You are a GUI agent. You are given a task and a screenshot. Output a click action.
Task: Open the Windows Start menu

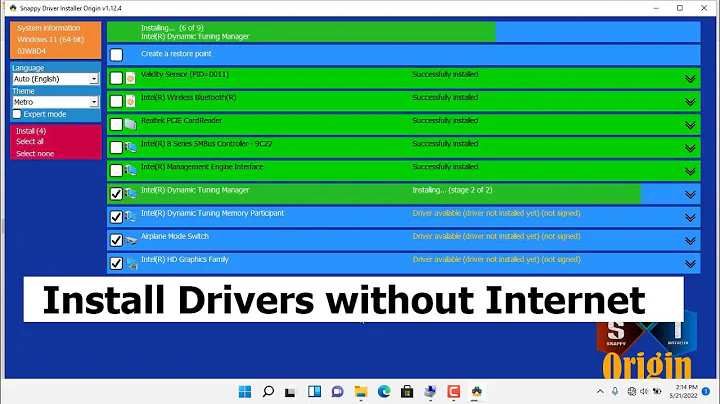(245, 392)
